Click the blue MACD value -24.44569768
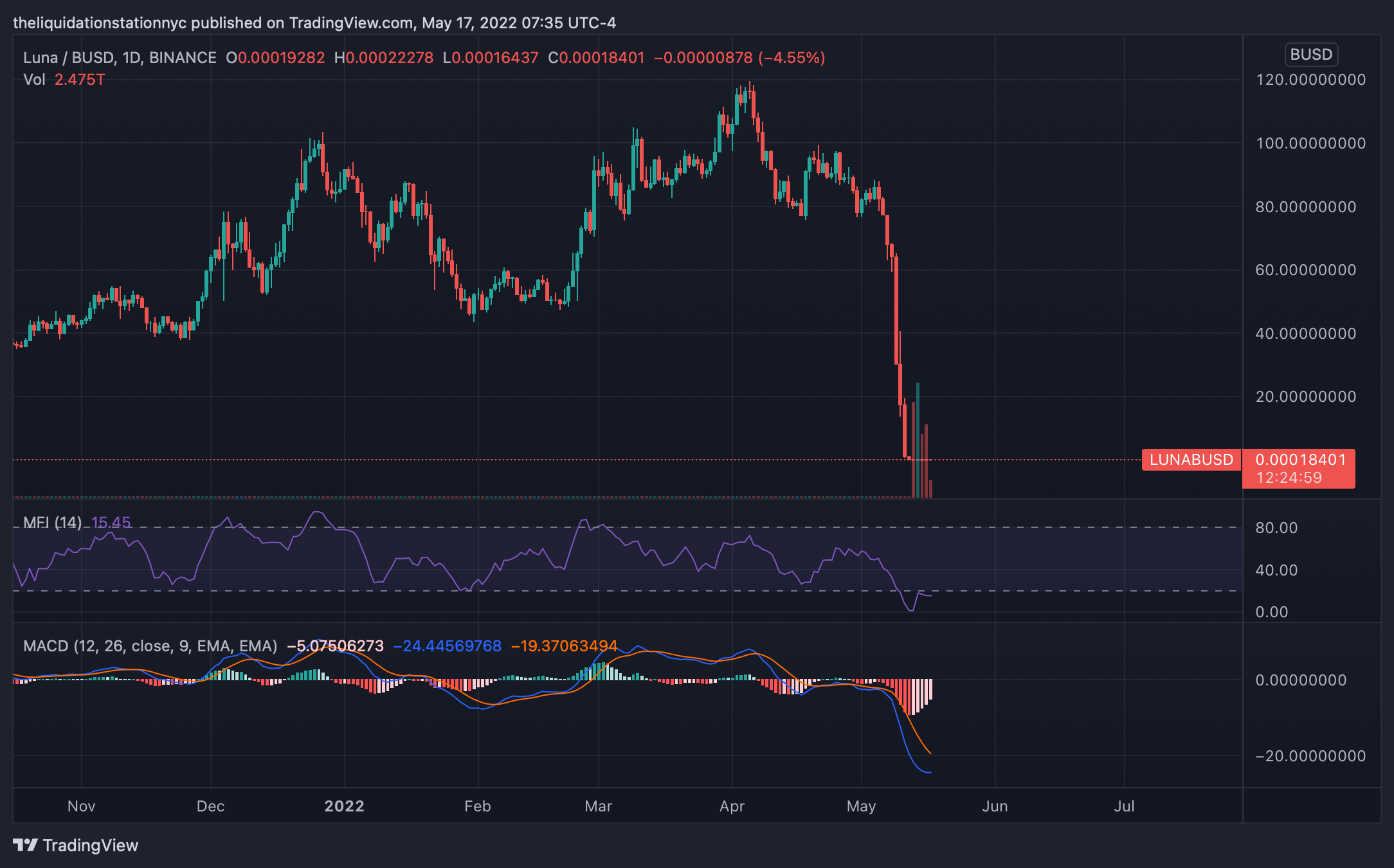The image size is (1394, 868). (447, 646)
